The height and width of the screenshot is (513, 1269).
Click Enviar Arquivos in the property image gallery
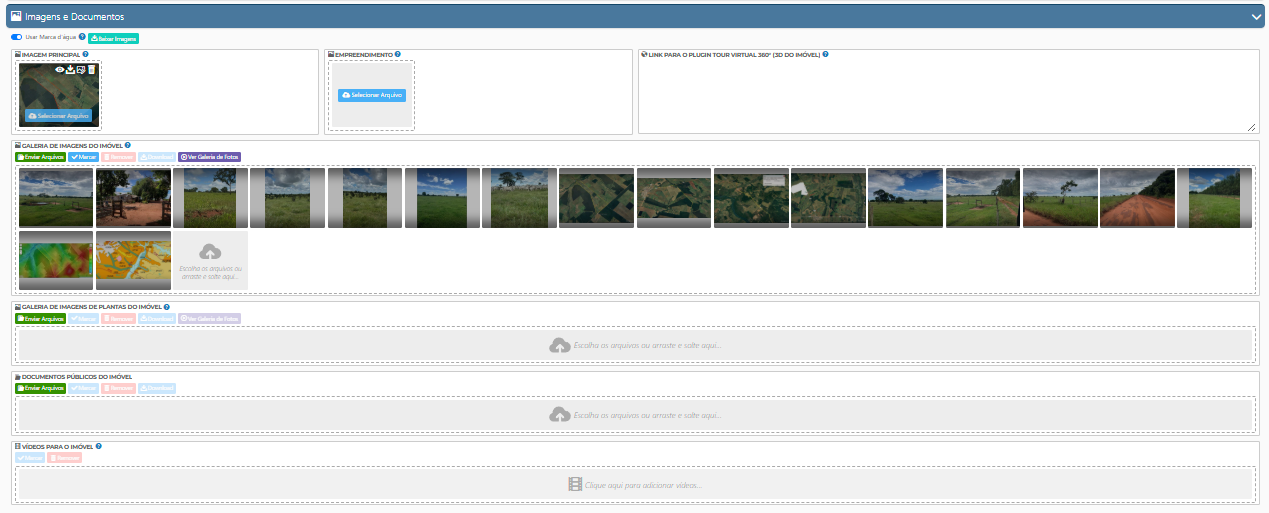pyautogui.click(x=41, y=157)
